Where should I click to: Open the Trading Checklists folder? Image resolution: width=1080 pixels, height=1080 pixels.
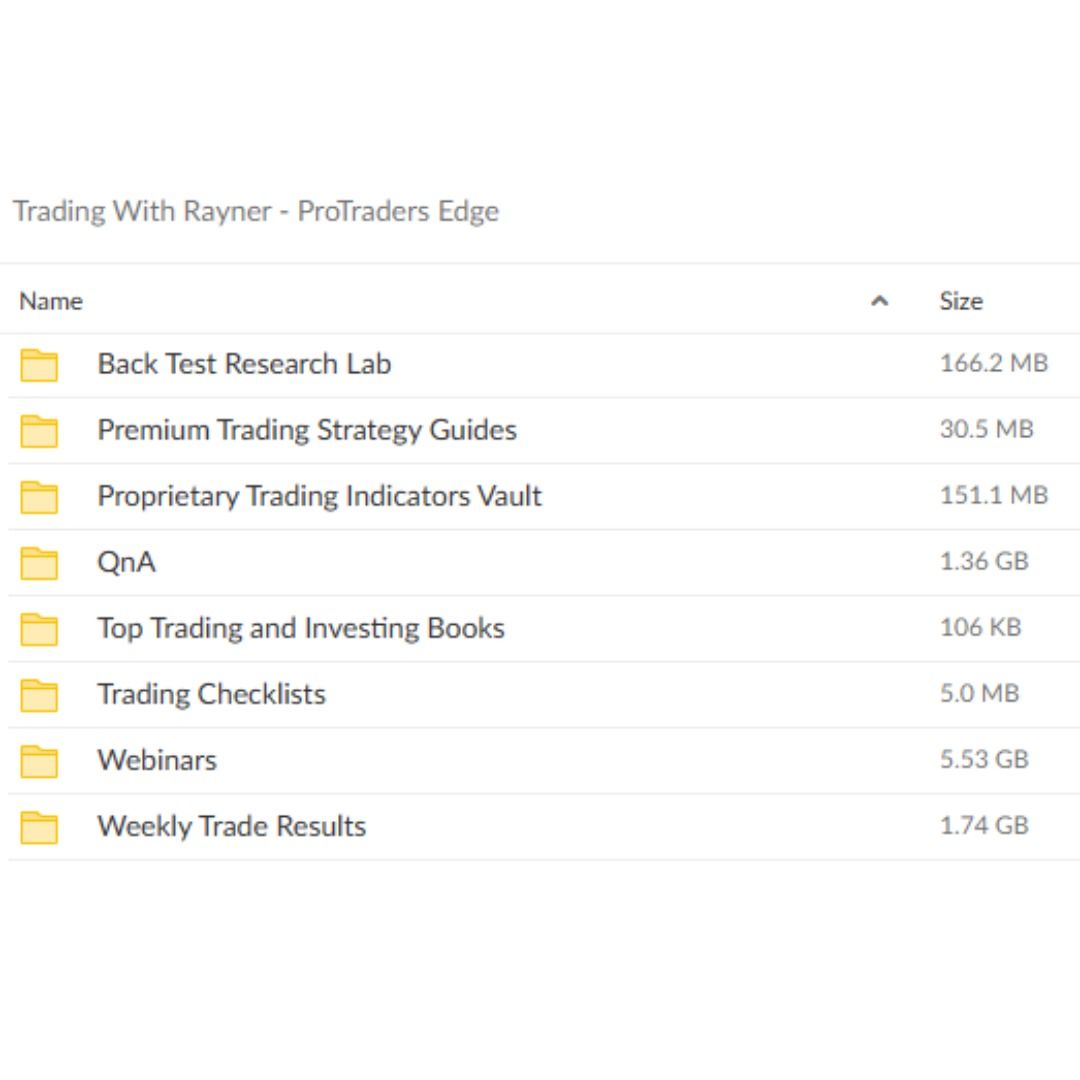point(211,694)
